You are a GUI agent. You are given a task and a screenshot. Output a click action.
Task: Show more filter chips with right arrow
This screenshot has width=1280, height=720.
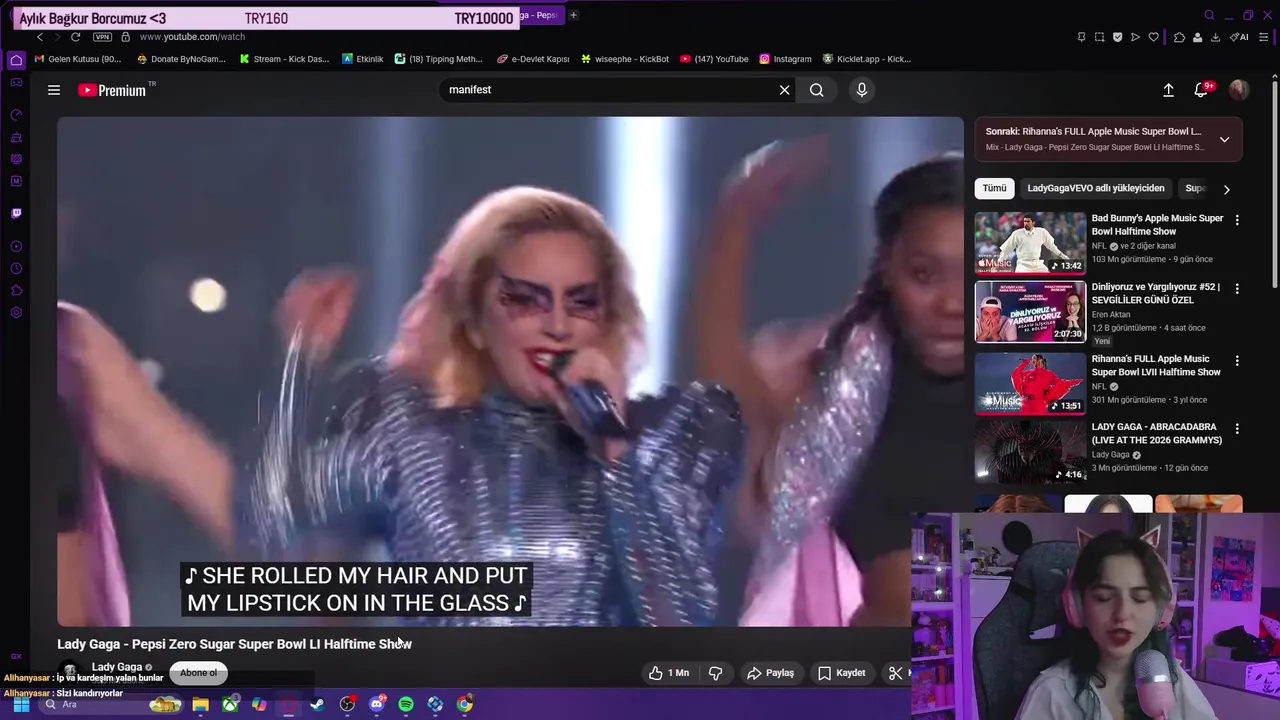click(1227, 189)
